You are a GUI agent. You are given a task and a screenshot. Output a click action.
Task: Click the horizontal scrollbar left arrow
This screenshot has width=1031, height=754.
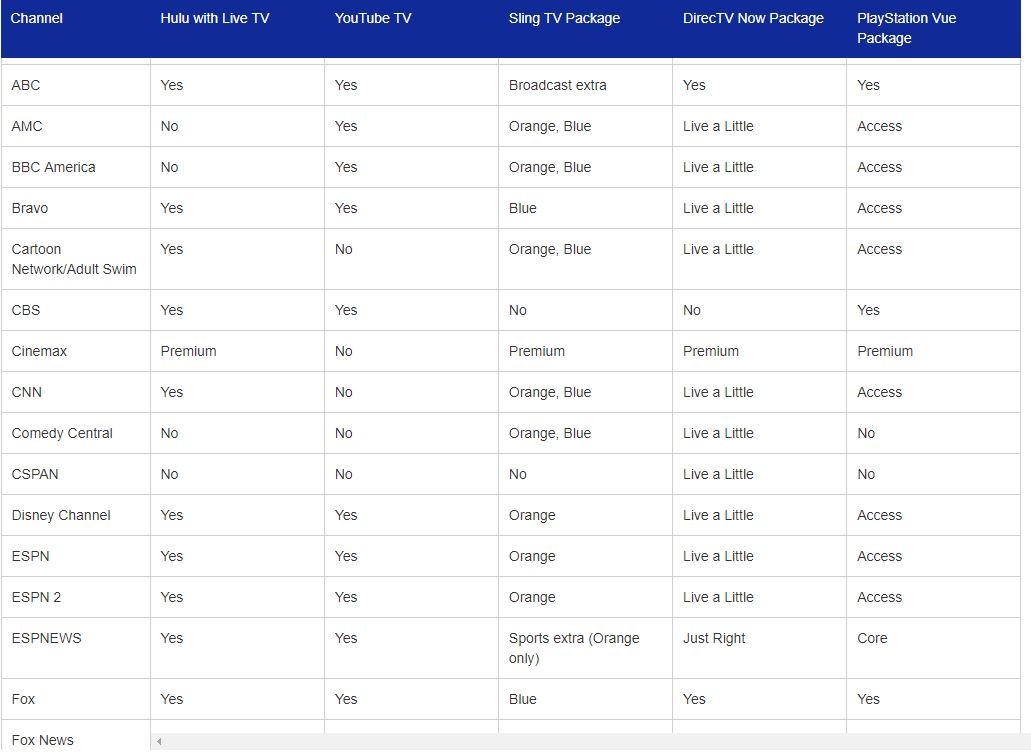158,741
